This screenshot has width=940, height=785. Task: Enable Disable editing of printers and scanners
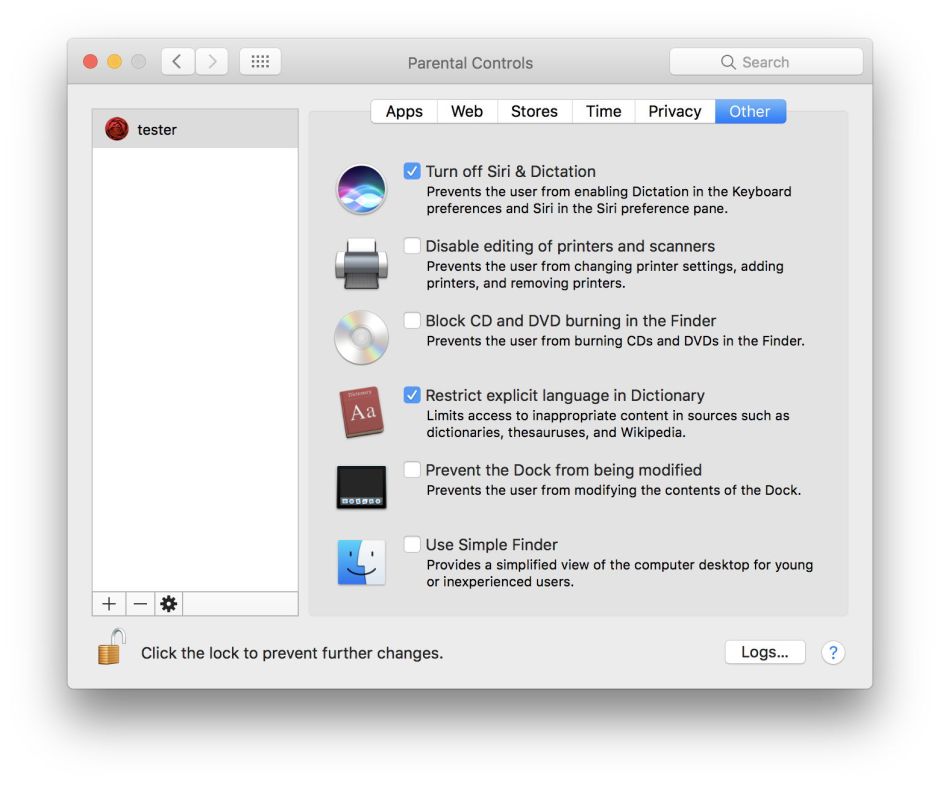412,246
